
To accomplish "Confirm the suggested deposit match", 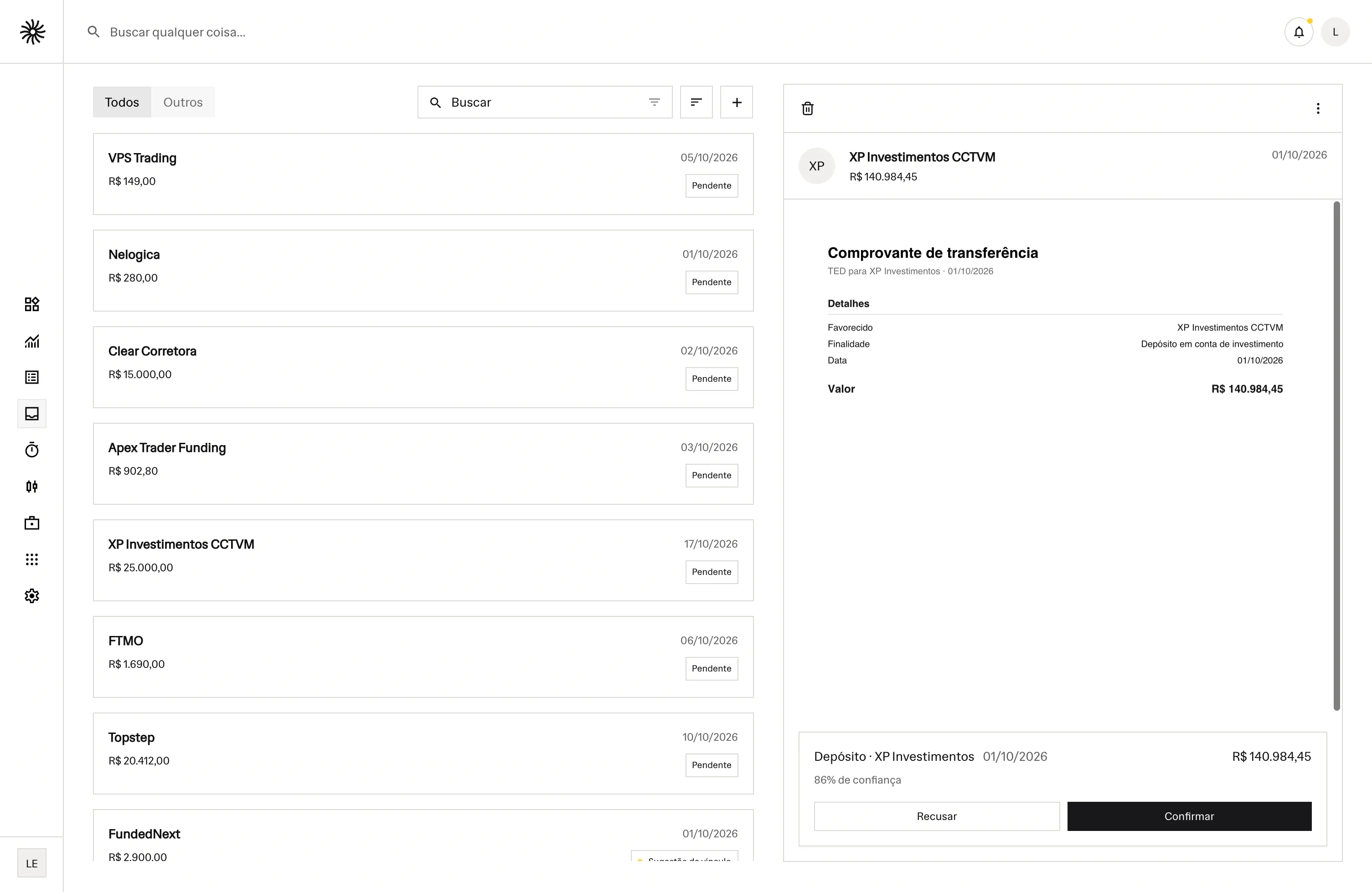I will point(1189,816).
